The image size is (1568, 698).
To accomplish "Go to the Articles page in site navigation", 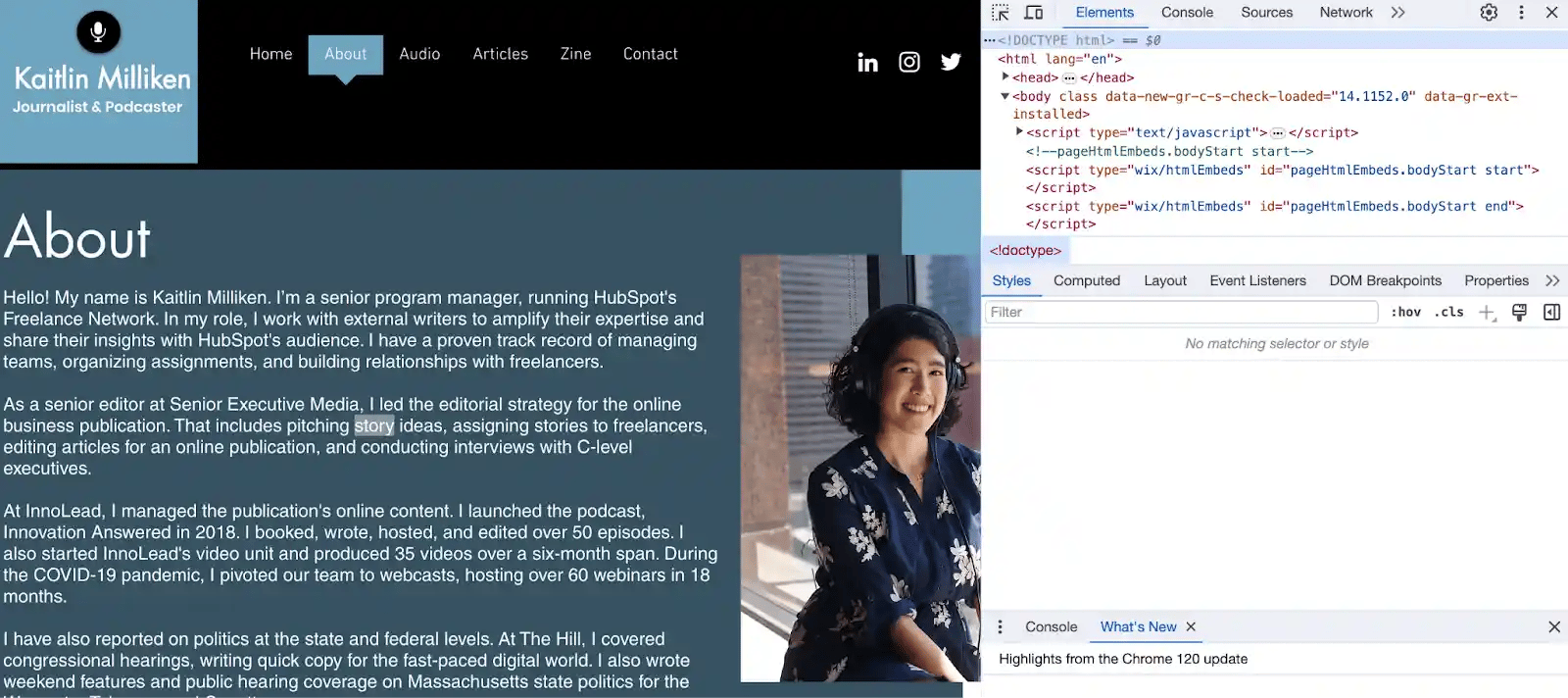I will click(500, 54).
